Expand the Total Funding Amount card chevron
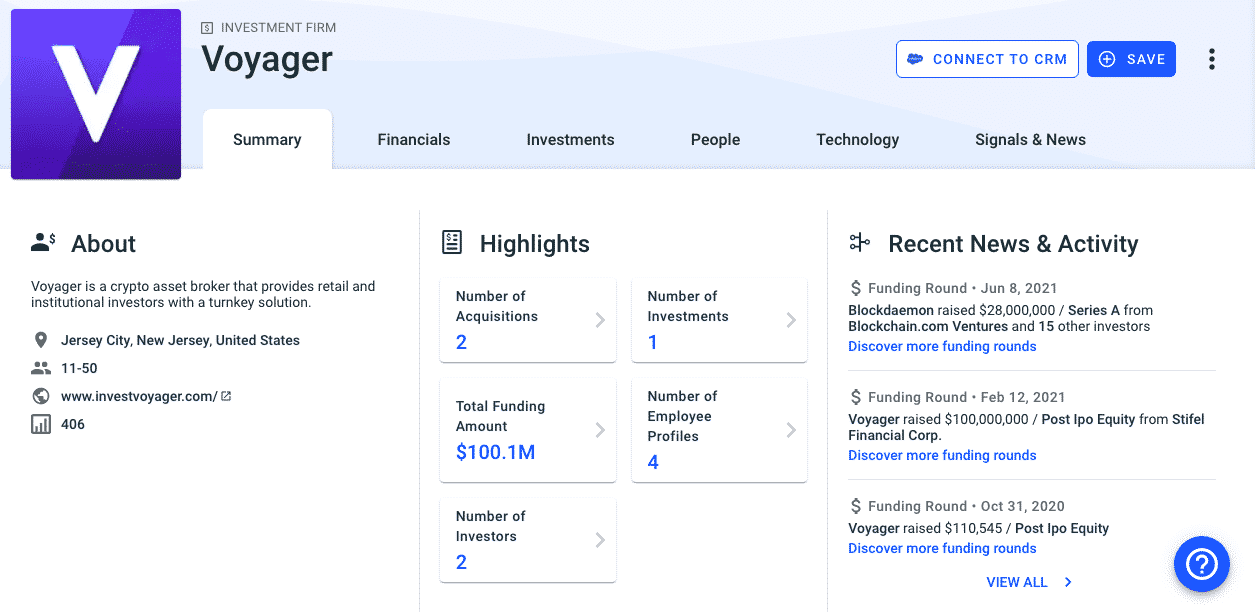1255x616 pixels. [x=600, y=430]
